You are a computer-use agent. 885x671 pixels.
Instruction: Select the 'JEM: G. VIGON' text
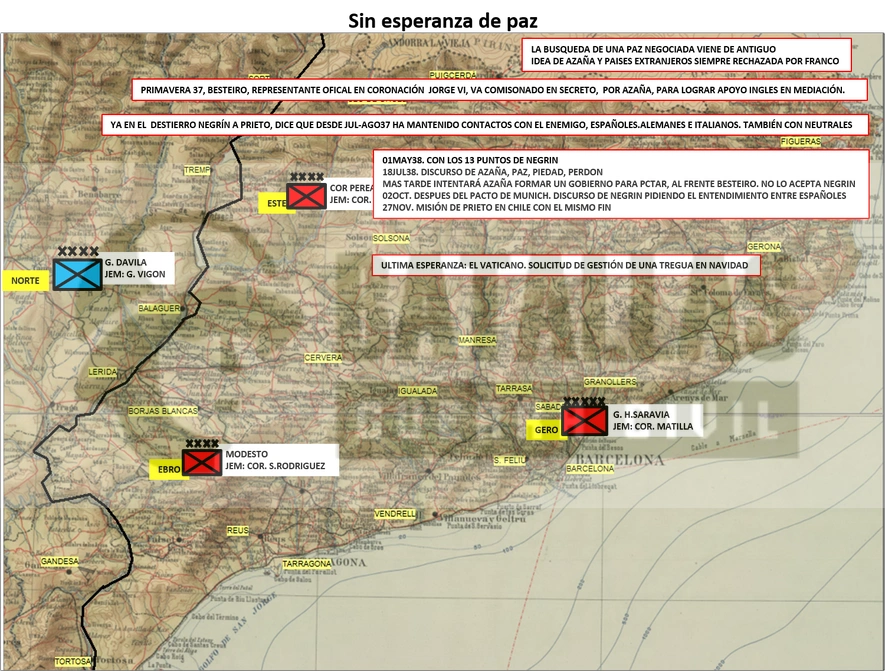(135, 274)
